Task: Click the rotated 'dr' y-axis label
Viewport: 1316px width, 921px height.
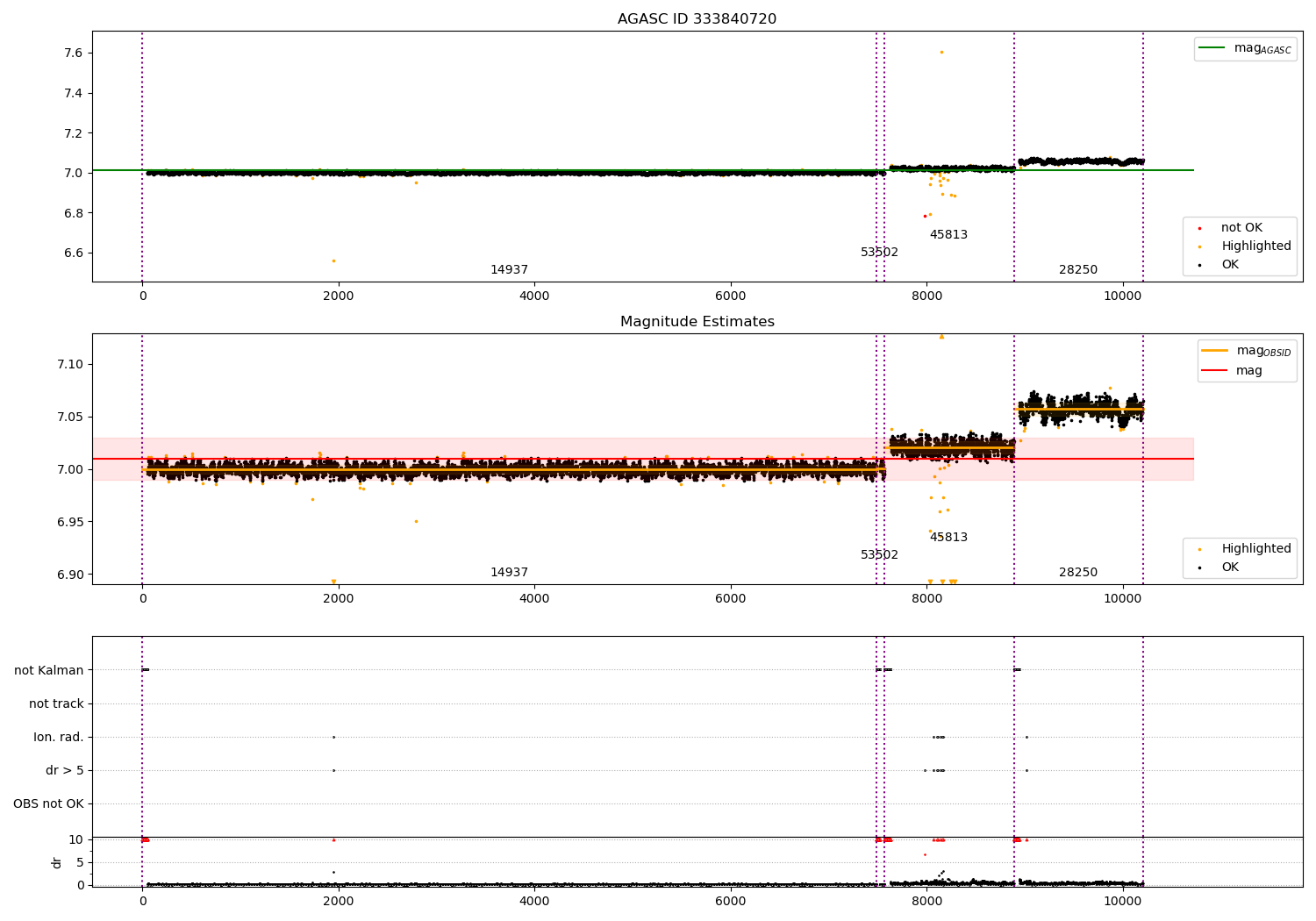Action: pos(57,862)
